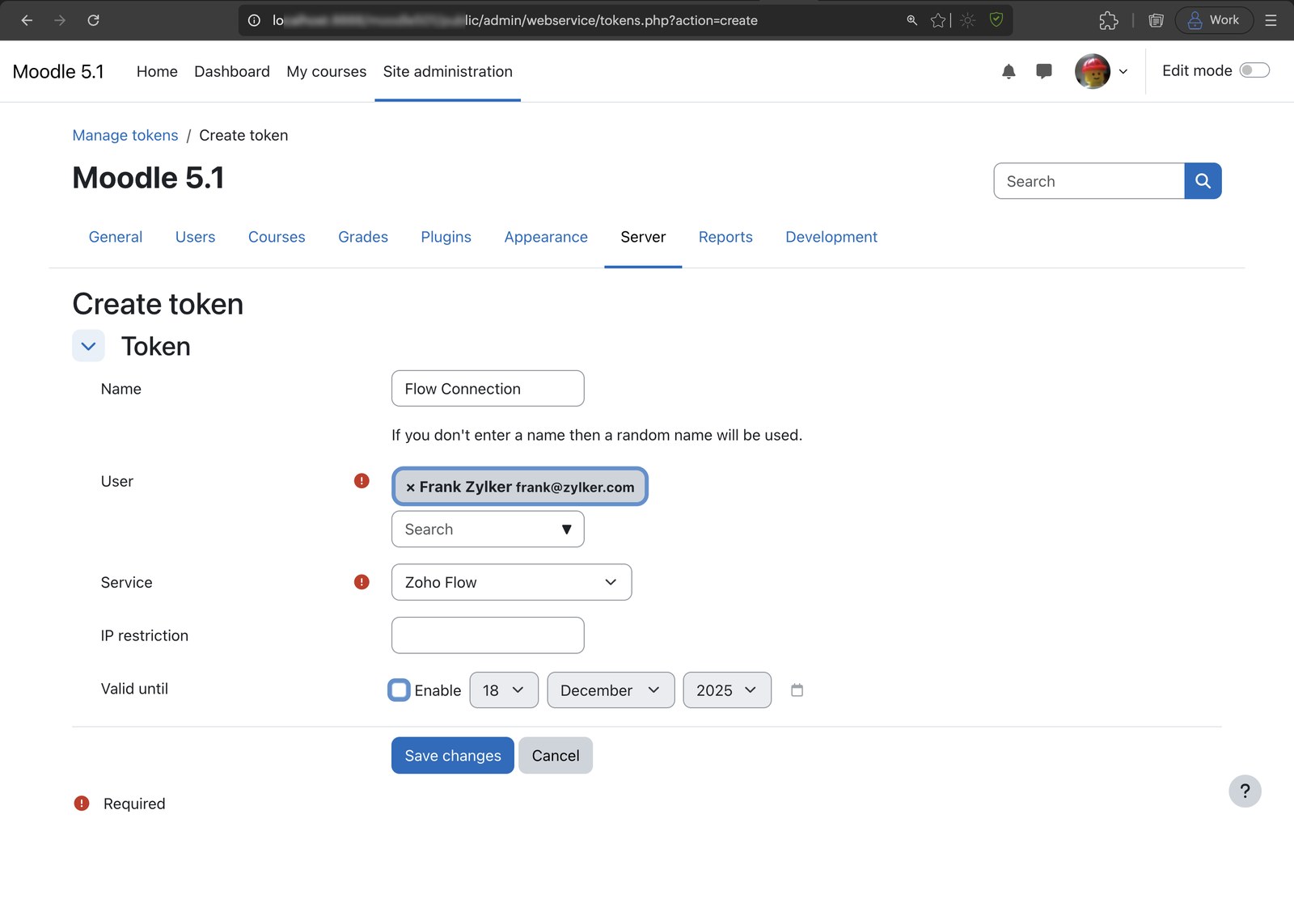Open browser extensions puzzle icon
Image resolution: width=1294 pixels, height=924 pixels.
coord(1109,20)
